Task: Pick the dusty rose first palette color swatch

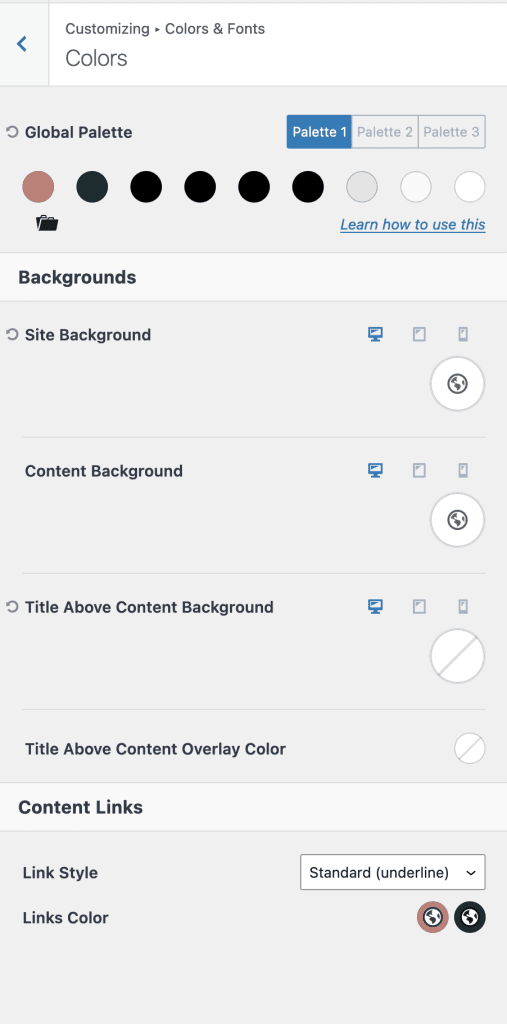Action: tap(38, 187)
